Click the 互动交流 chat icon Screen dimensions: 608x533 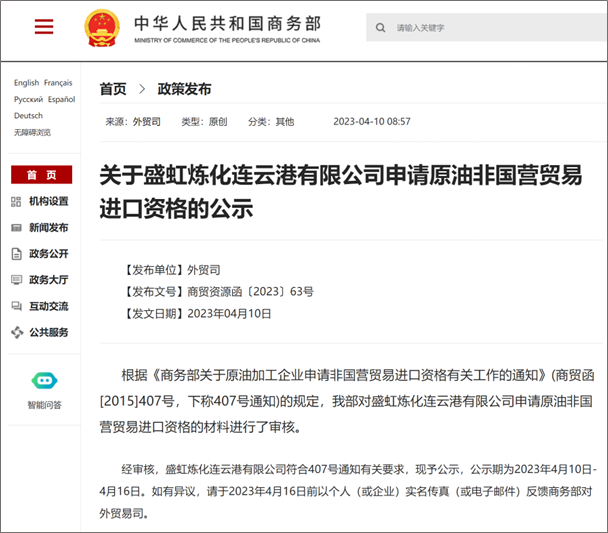tap(16, 306)
